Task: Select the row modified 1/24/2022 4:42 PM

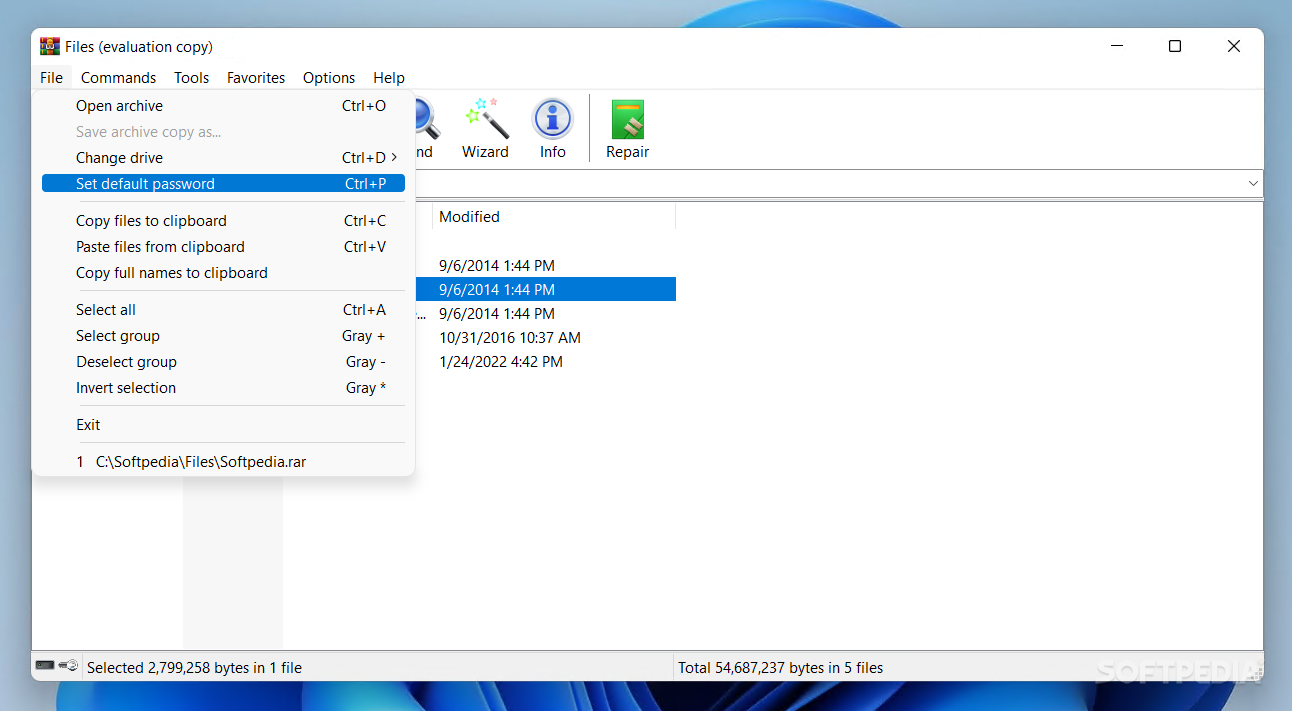Action: [x=501, y=362]
